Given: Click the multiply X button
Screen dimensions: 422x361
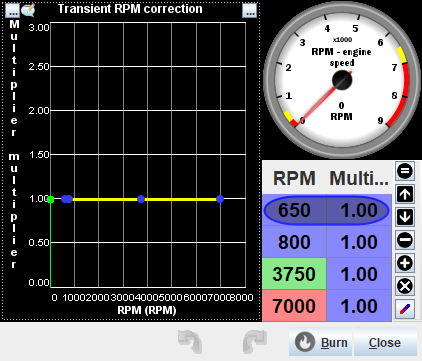Looking at the screenshot, I should coord(405,286).
